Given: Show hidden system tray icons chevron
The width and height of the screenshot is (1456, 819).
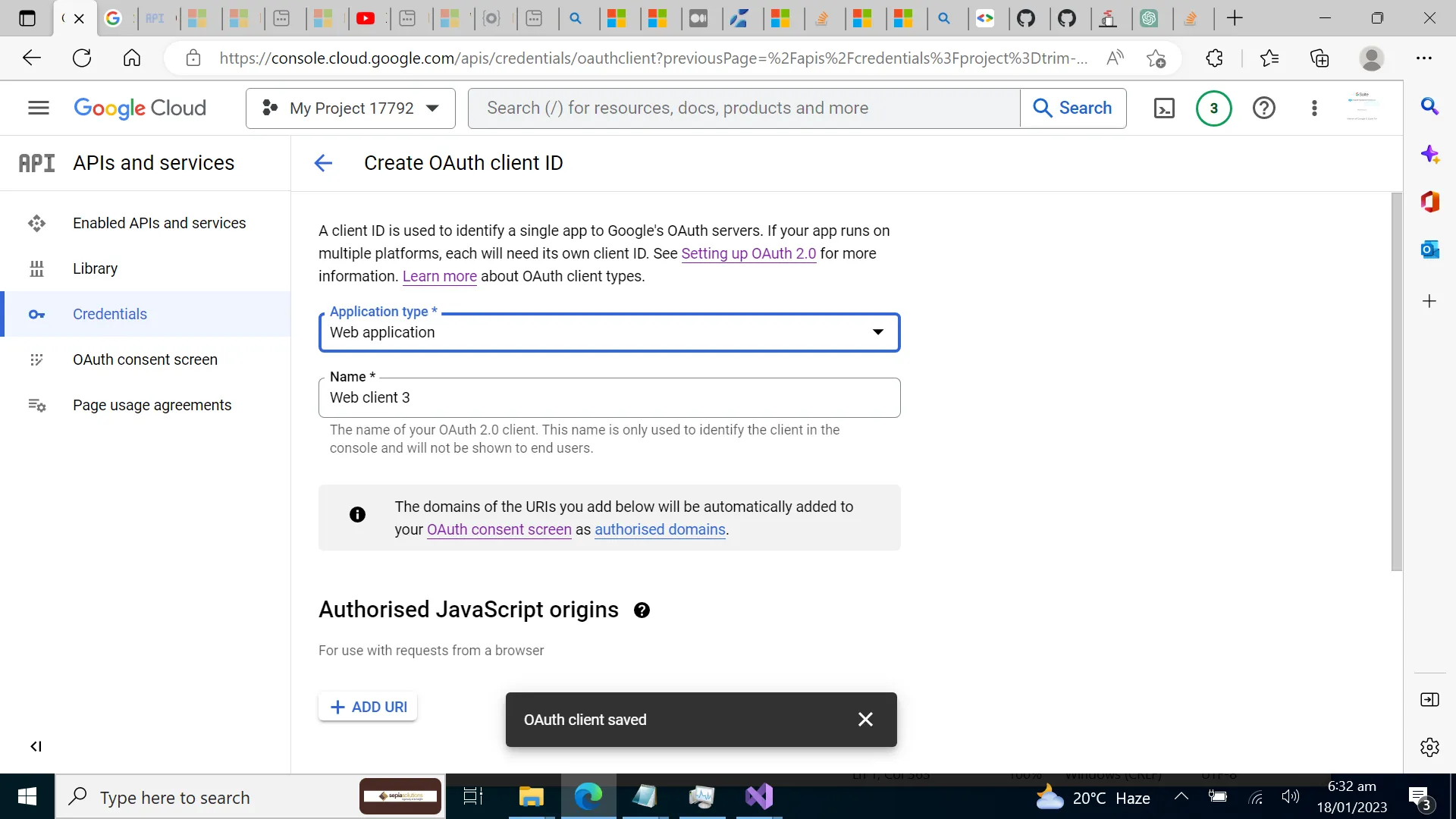Looking at the screenshot, I should point(1181,797).
